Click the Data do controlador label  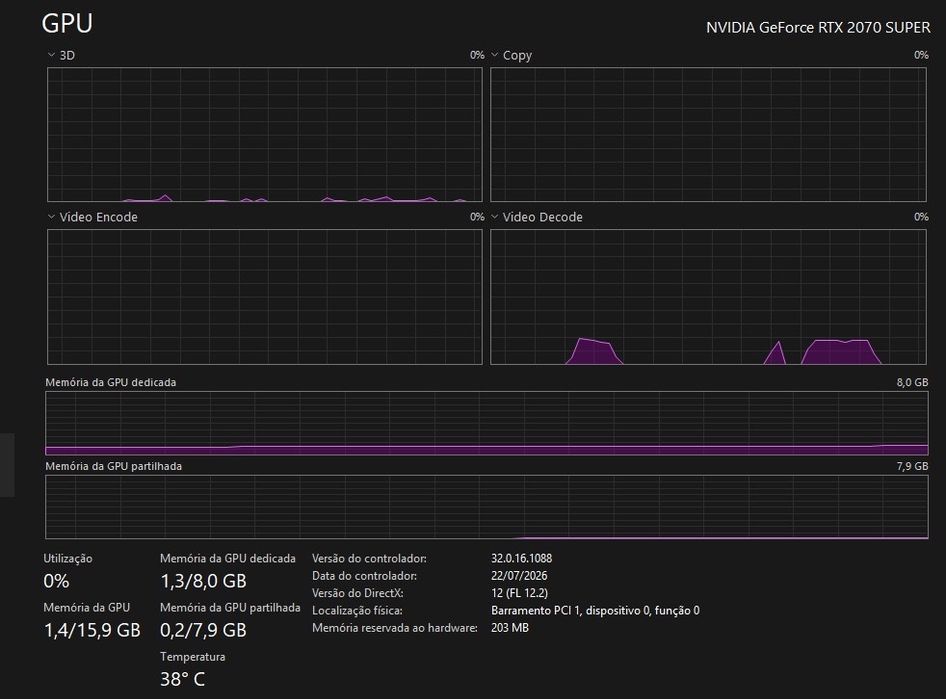(x=364, y=576)
